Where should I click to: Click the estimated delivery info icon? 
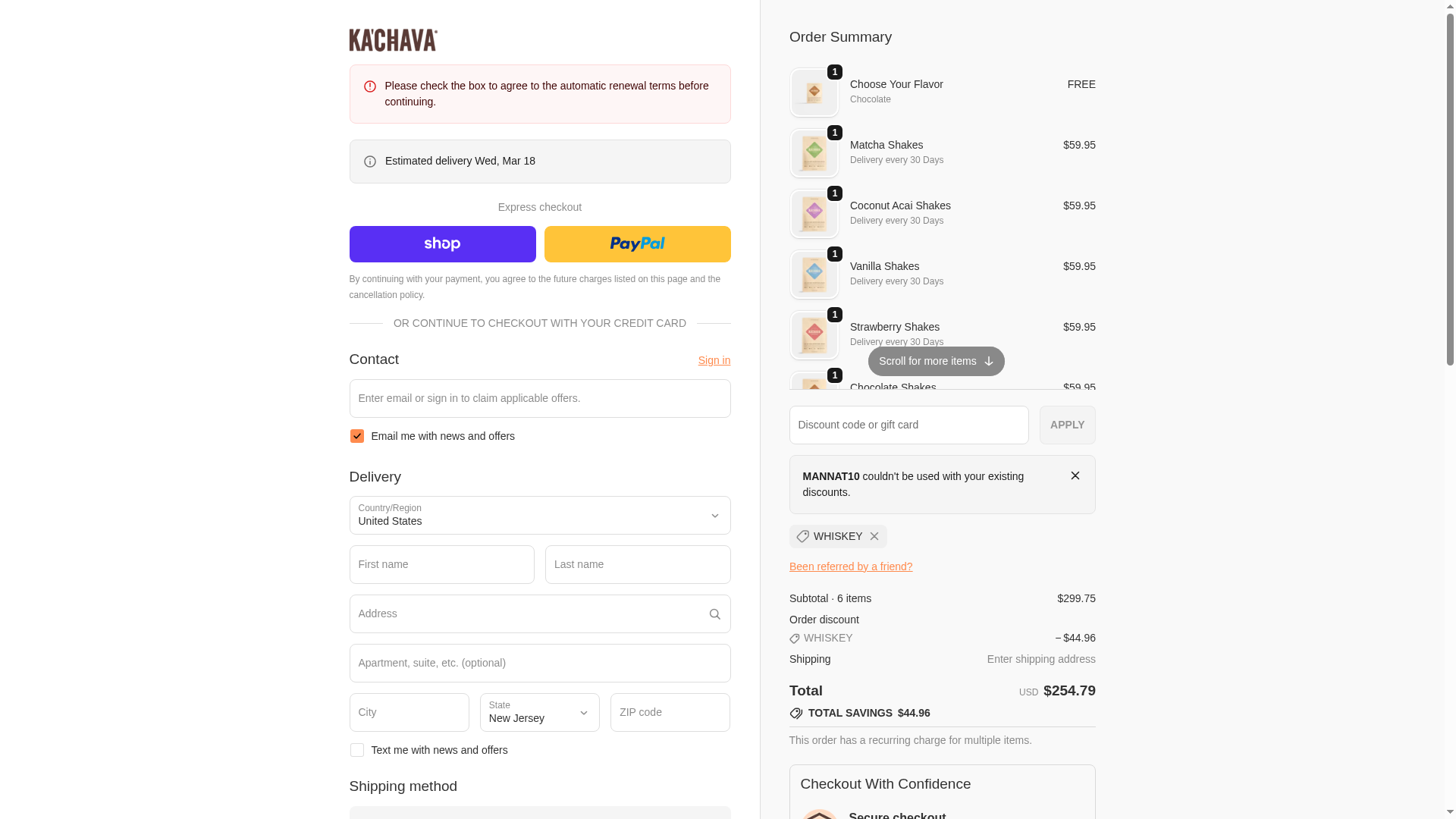click(370, 162)
